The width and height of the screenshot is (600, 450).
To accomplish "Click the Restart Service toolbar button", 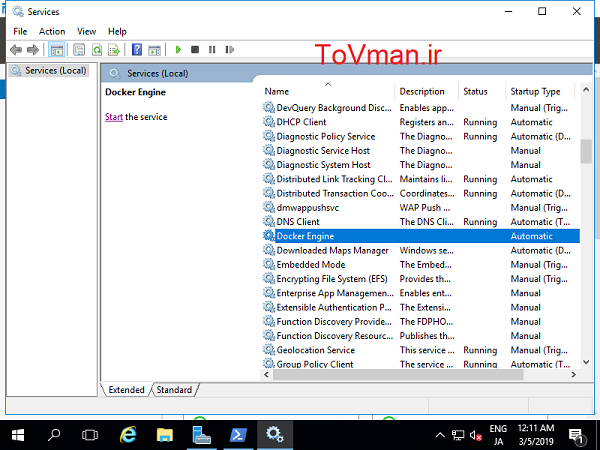I will (230, 50).
